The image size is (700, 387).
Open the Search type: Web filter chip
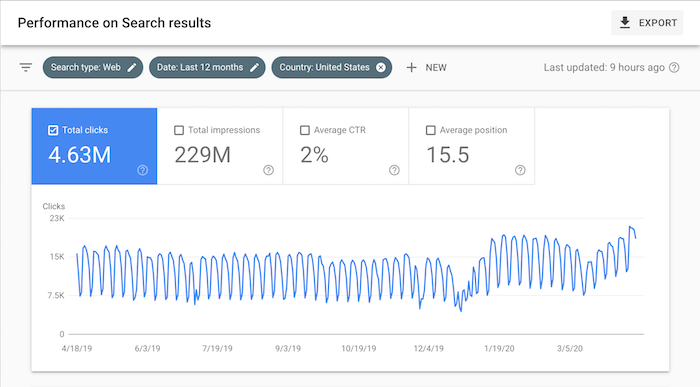[x=93, y=67]
